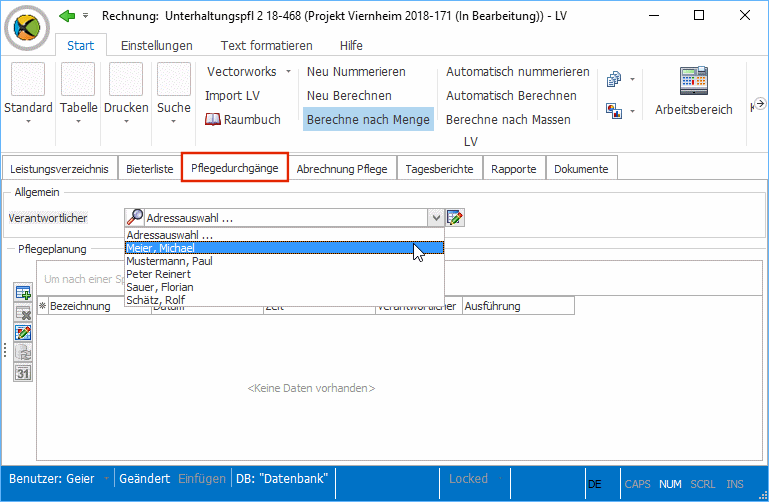Viewport: 769px width, 502px height.
Task: Select Schätz, Rolf from the list
Action: (x=284, y=300)
